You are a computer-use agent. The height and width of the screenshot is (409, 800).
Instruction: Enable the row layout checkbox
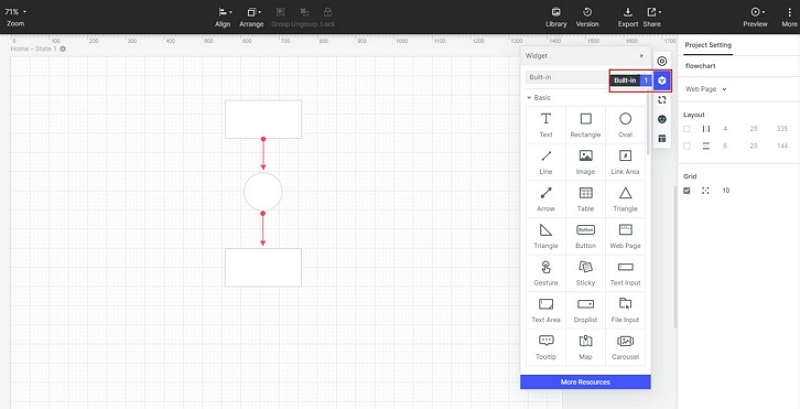(x=687, y=146)
